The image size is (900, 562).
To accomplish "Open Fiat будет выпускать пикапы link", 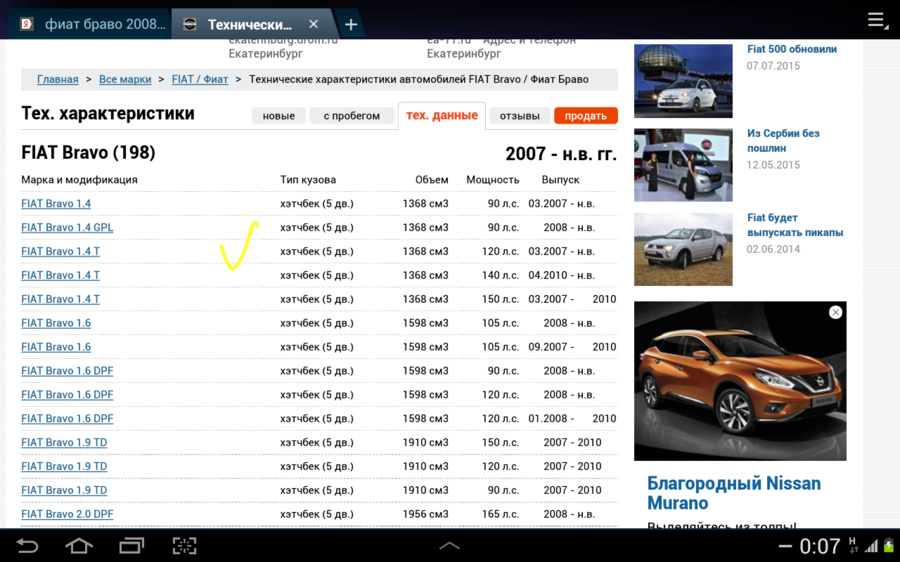I will pyautogui.click(x=794, y=225).
